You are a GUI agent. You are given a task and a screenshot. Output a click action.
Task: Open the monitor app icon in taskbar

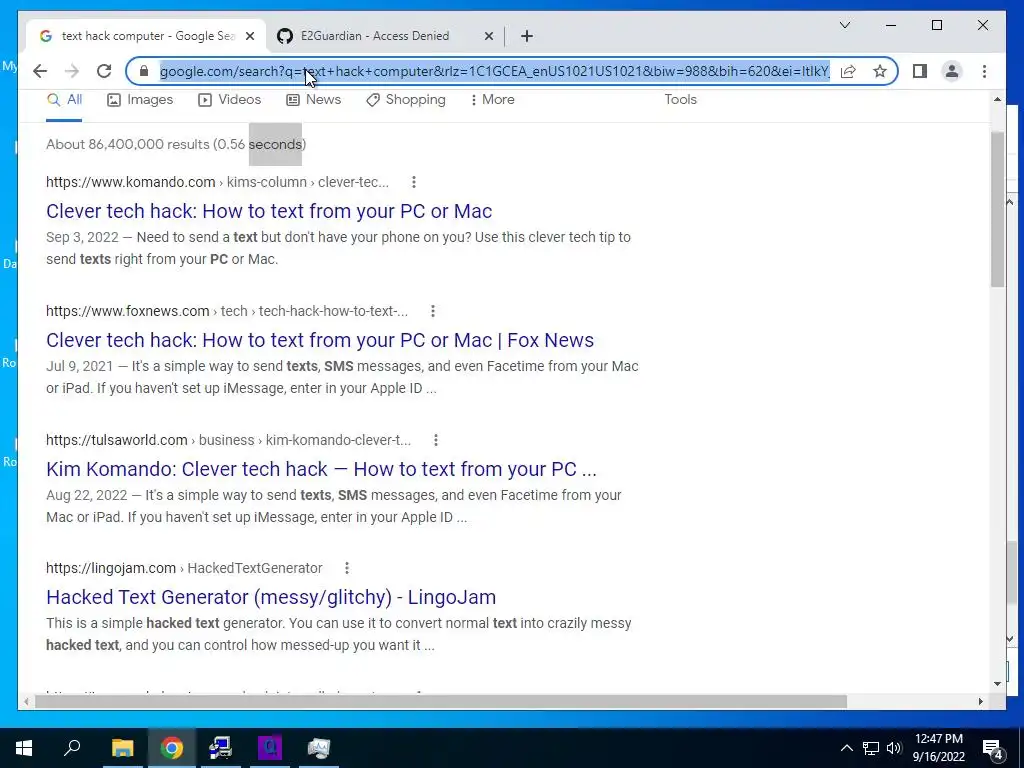click(x=319, y=748)
